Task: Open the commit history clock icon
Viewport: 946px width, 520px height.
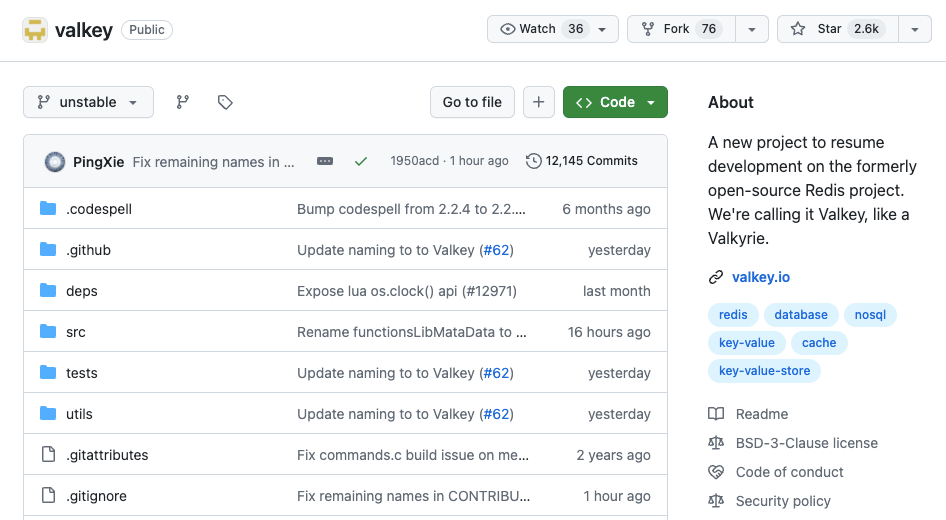Action: [534, 161]
